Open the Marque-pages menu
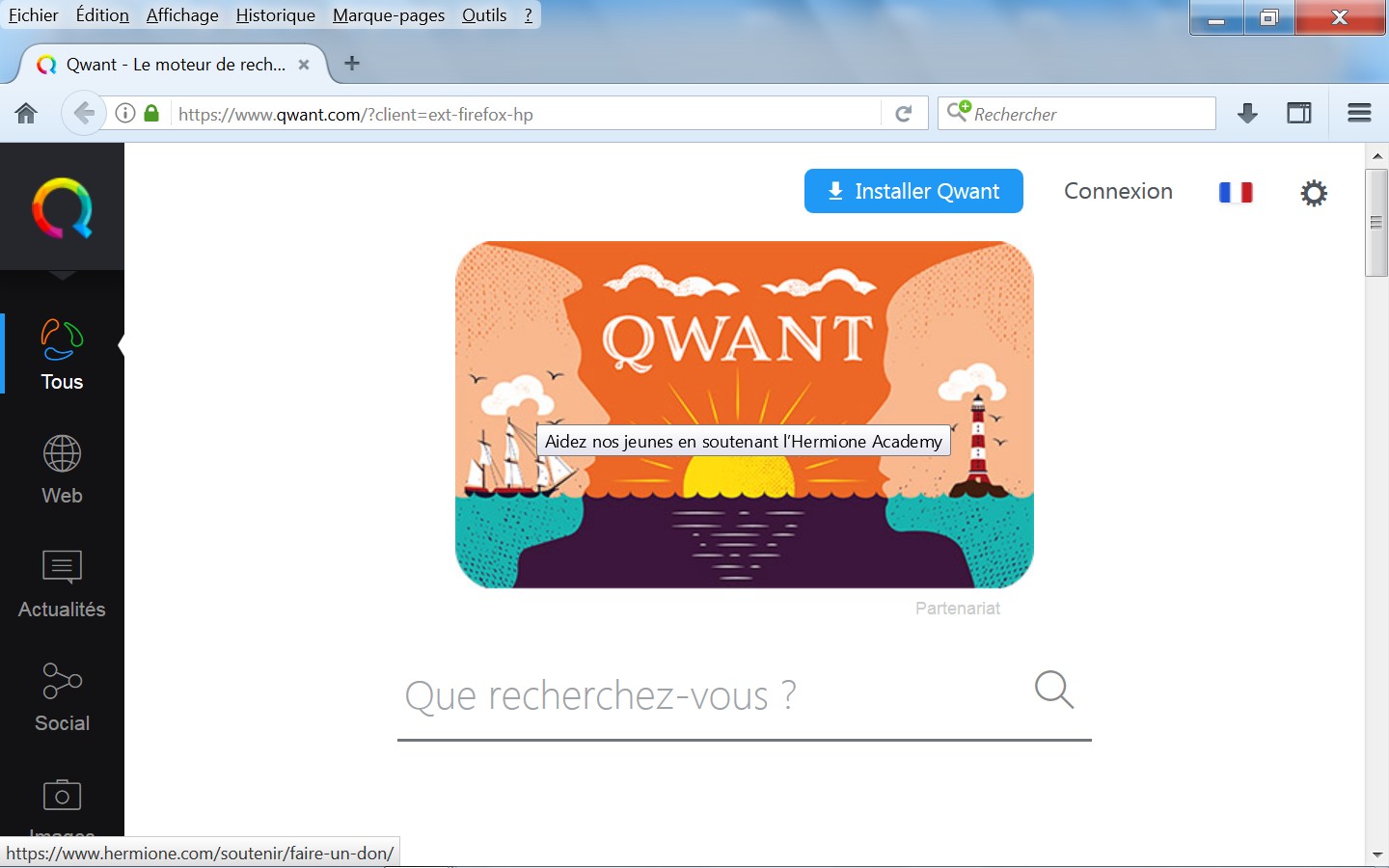 point(389,15)
